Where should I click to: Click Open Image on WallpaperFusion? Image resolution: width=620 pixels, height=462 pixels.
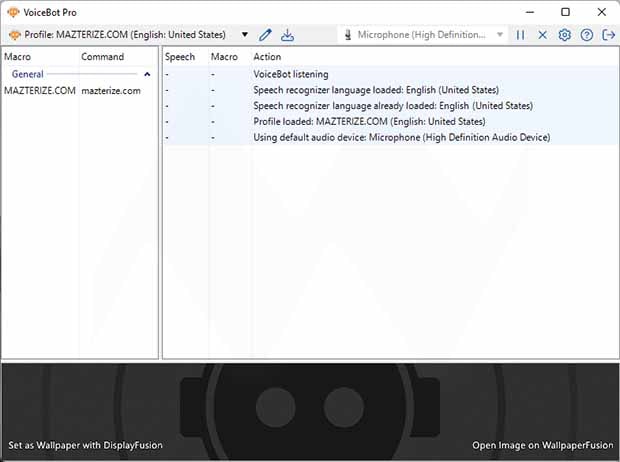(542, 445)
